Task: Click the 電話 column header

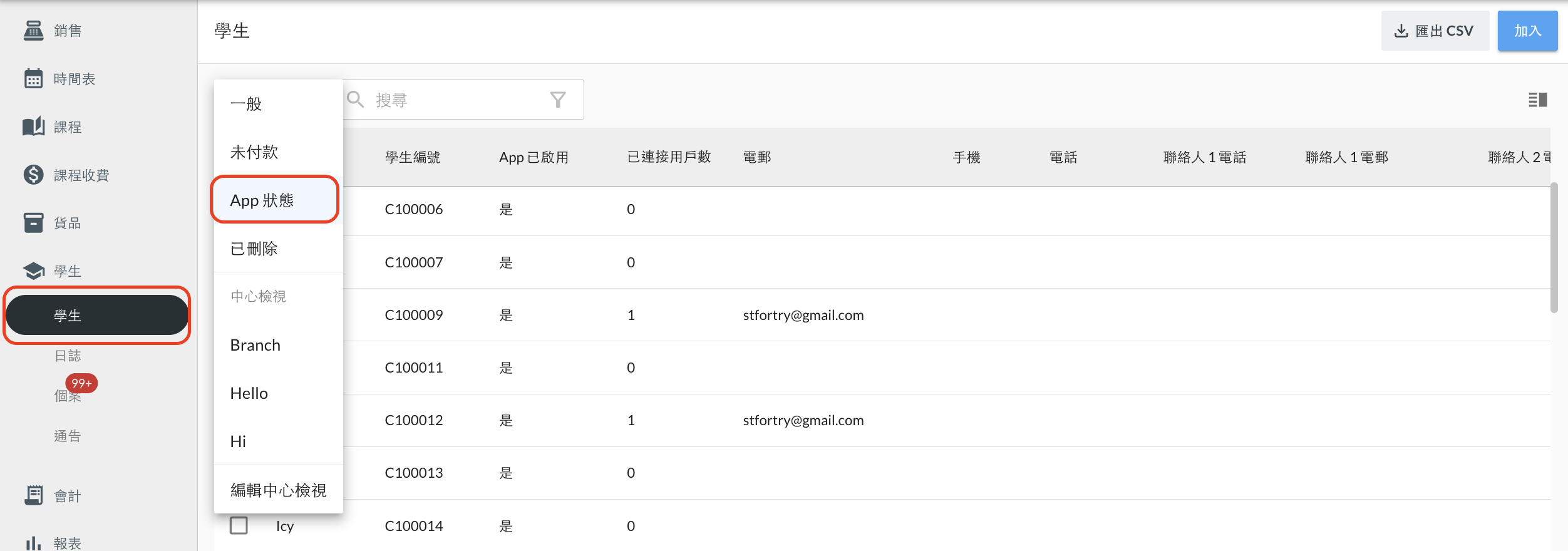Action: click(x=1063, y=157)
